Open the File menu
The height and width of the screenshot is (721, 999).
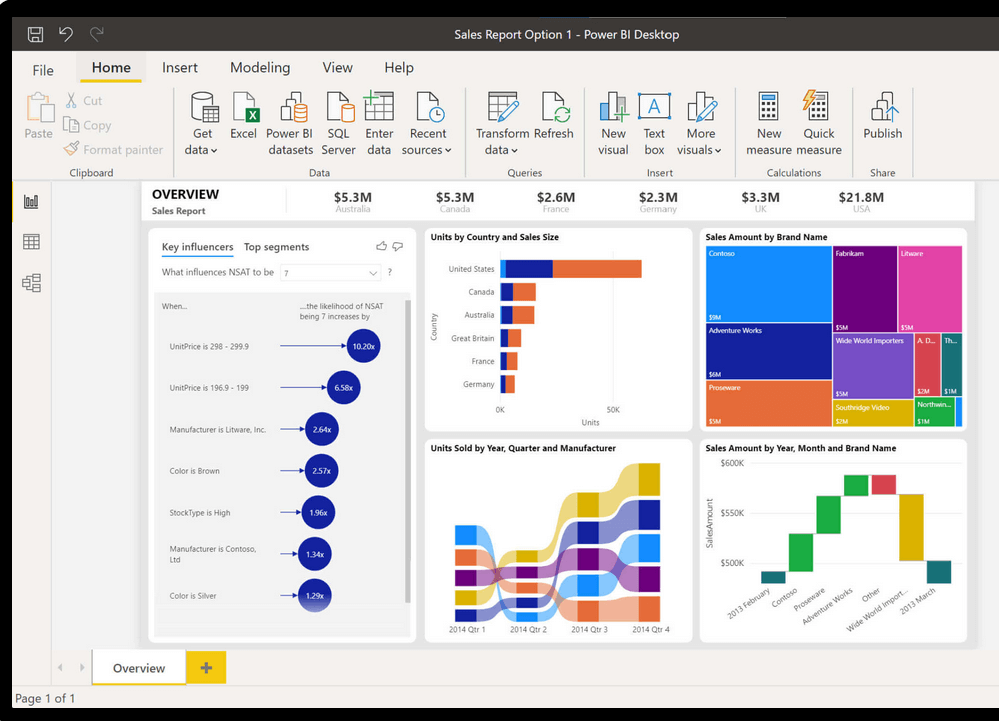(43, 70)
